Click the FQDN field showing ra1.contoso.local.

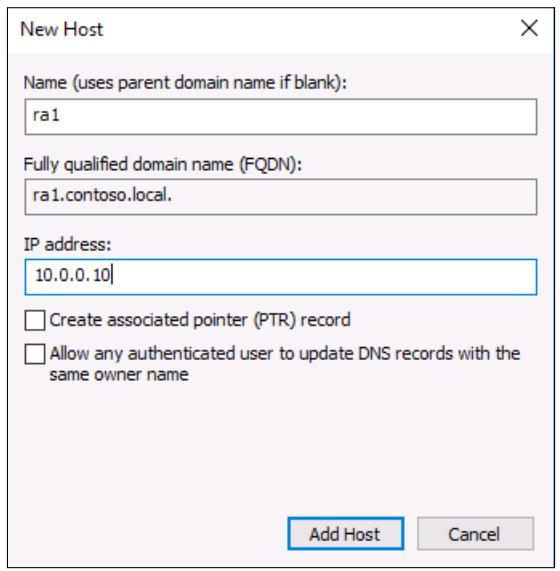point(281,197)
